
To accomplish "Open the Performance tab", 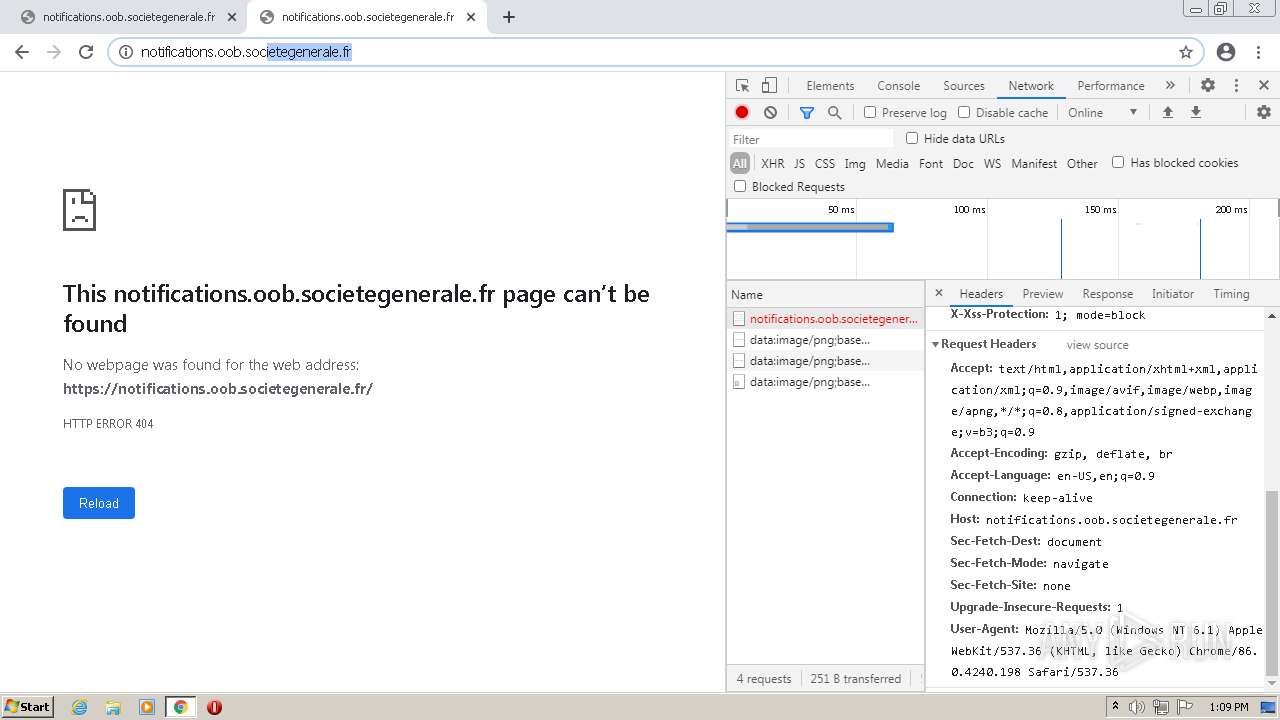I will (x=1111, y=85).
